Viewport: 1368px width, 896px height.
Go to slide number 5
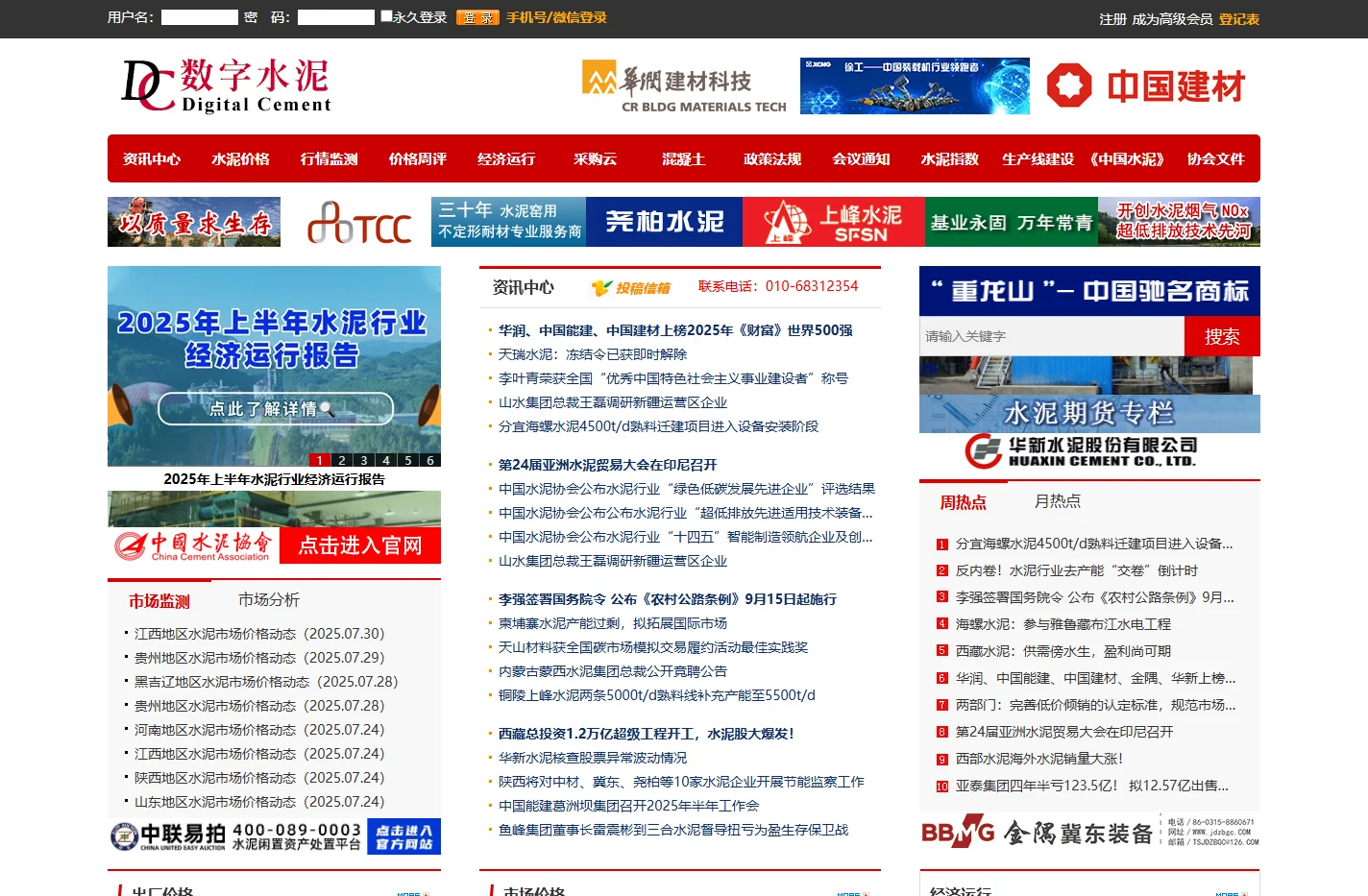coord(407,460)
